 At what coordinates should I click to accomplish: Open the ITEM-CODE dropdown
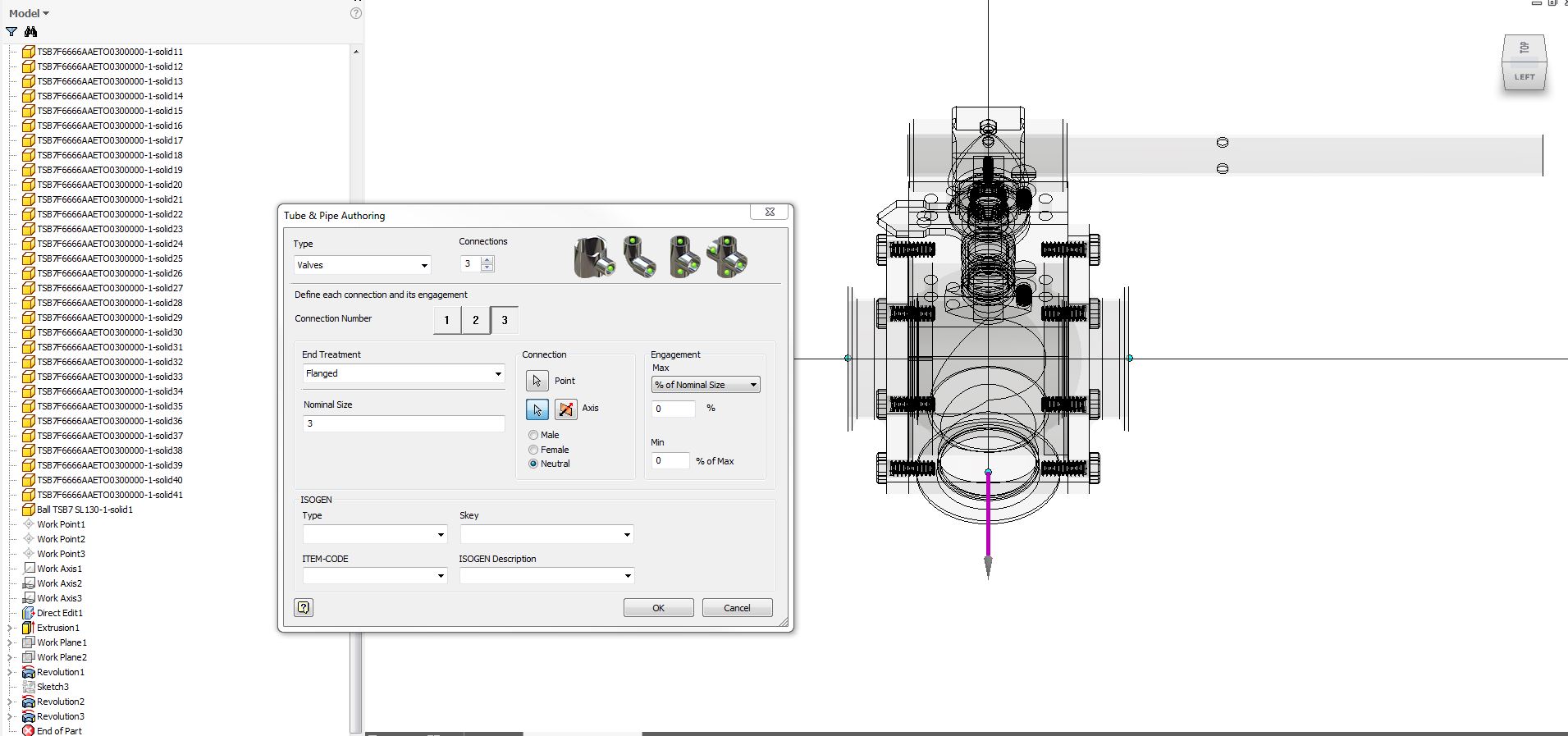click(374, 575)
